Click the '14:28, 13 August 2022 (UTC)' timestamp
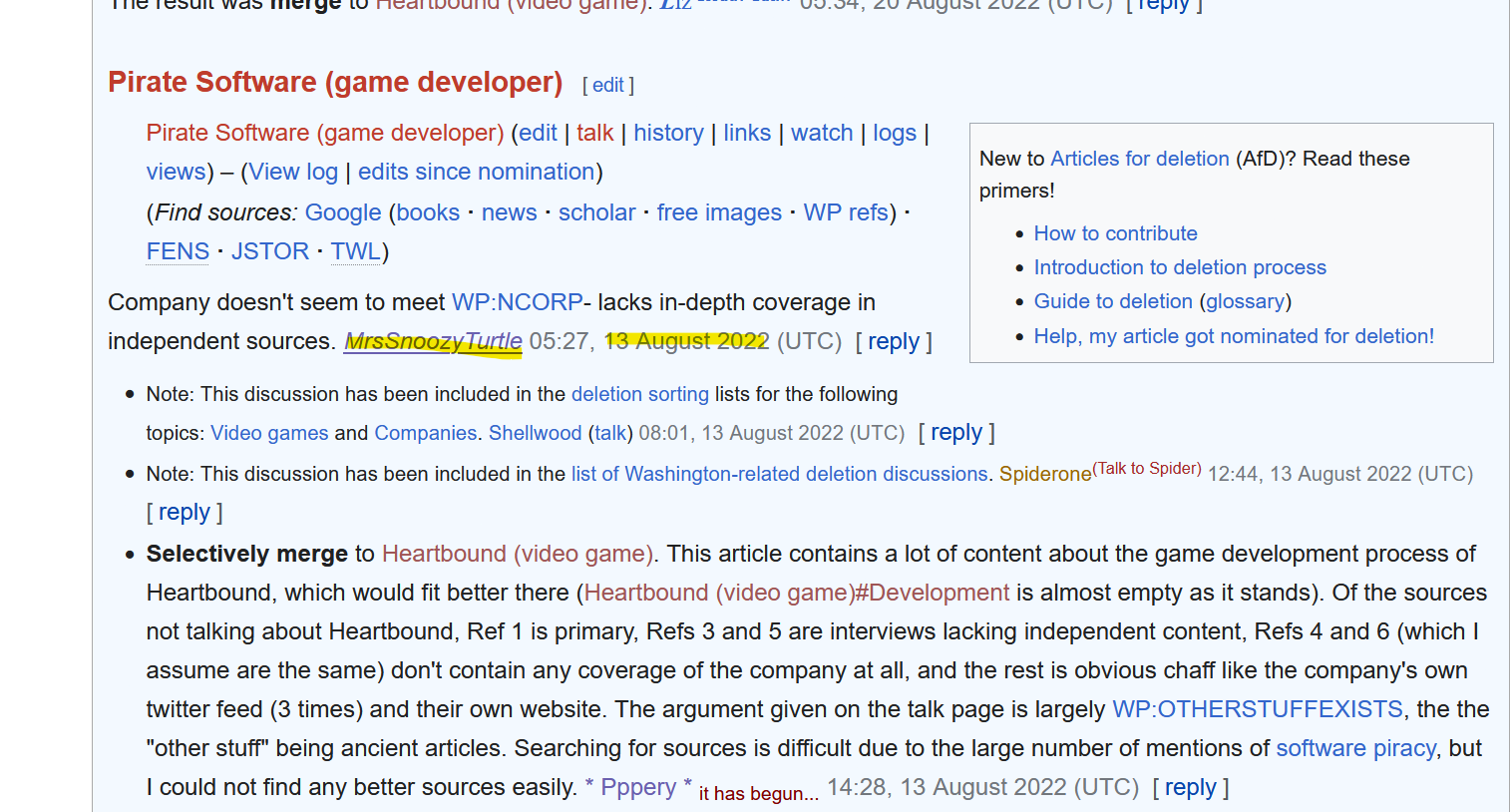Image resolution: width=1512 pixels, height=812 pixels. tap(983, 787)
